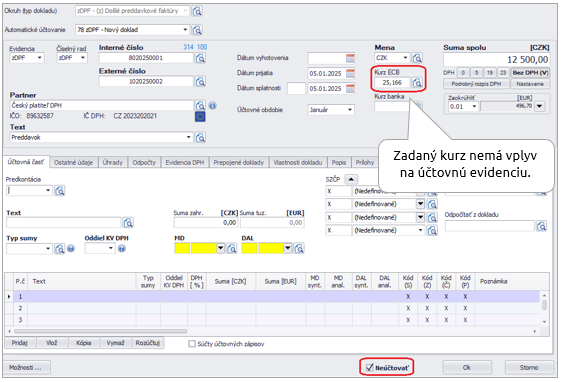Screen dimensions: 561x382
Task: Open calendar for Dátum splatnosti
Action: pyautogui.click(x=350, y=88)
